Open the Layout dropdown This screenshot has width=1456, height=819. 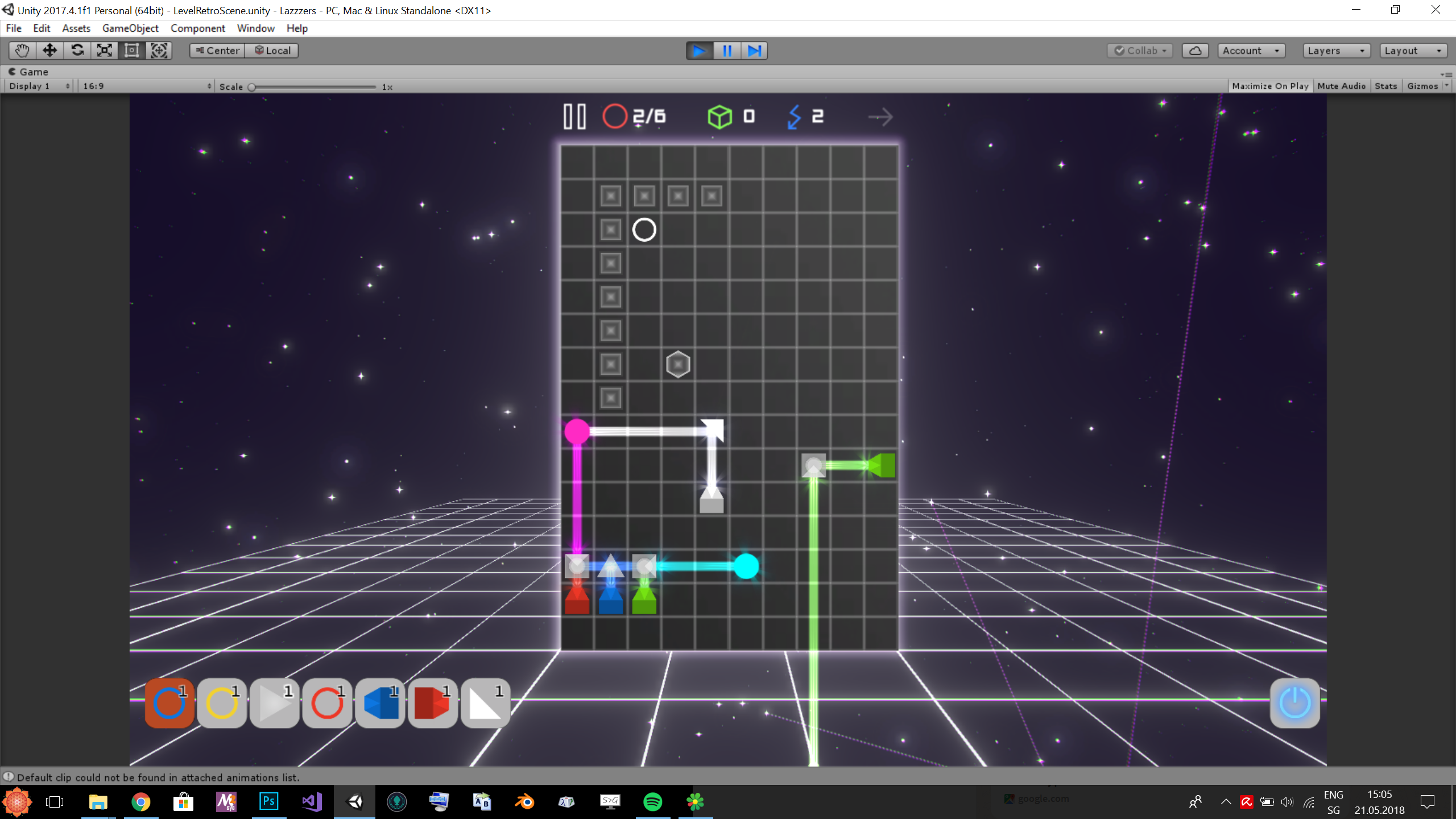1413,51
